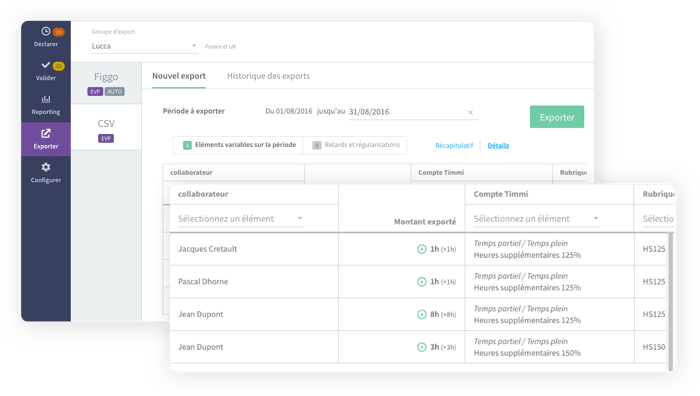The width and height of the screenshot is (700, 396).
Task: Select Retards et régularisations filter
Action: 356,145
